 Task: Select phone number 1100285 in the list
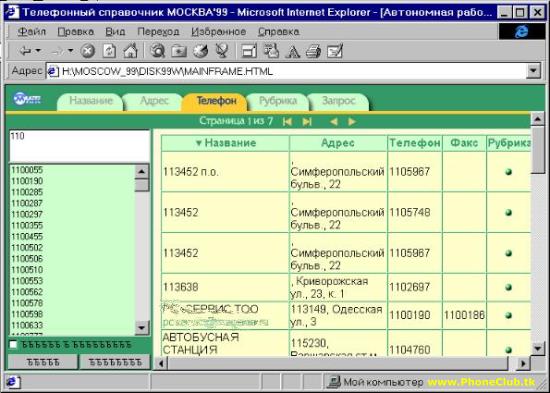point(27,192)
